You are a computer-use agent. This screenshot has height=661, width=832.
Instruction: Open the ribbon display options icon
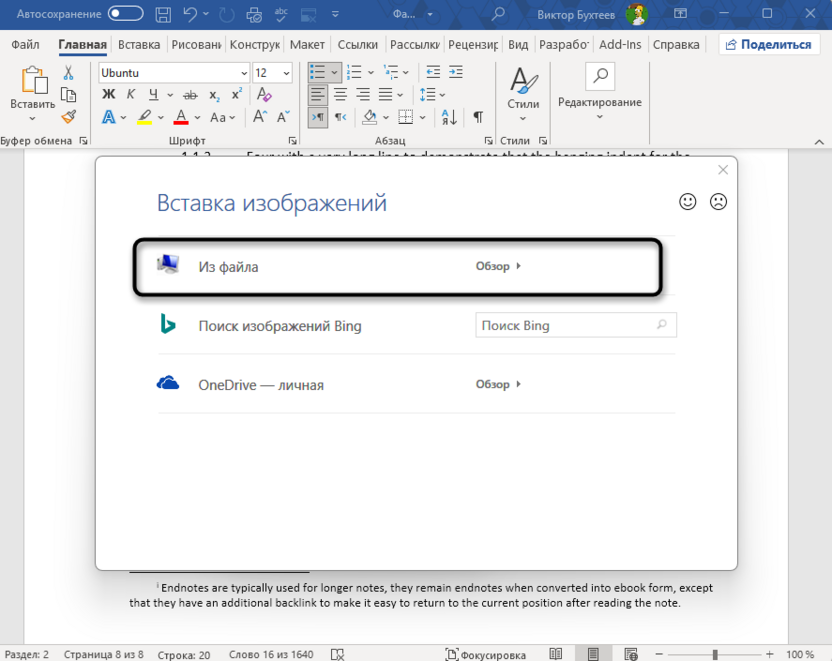pos(680,14)
